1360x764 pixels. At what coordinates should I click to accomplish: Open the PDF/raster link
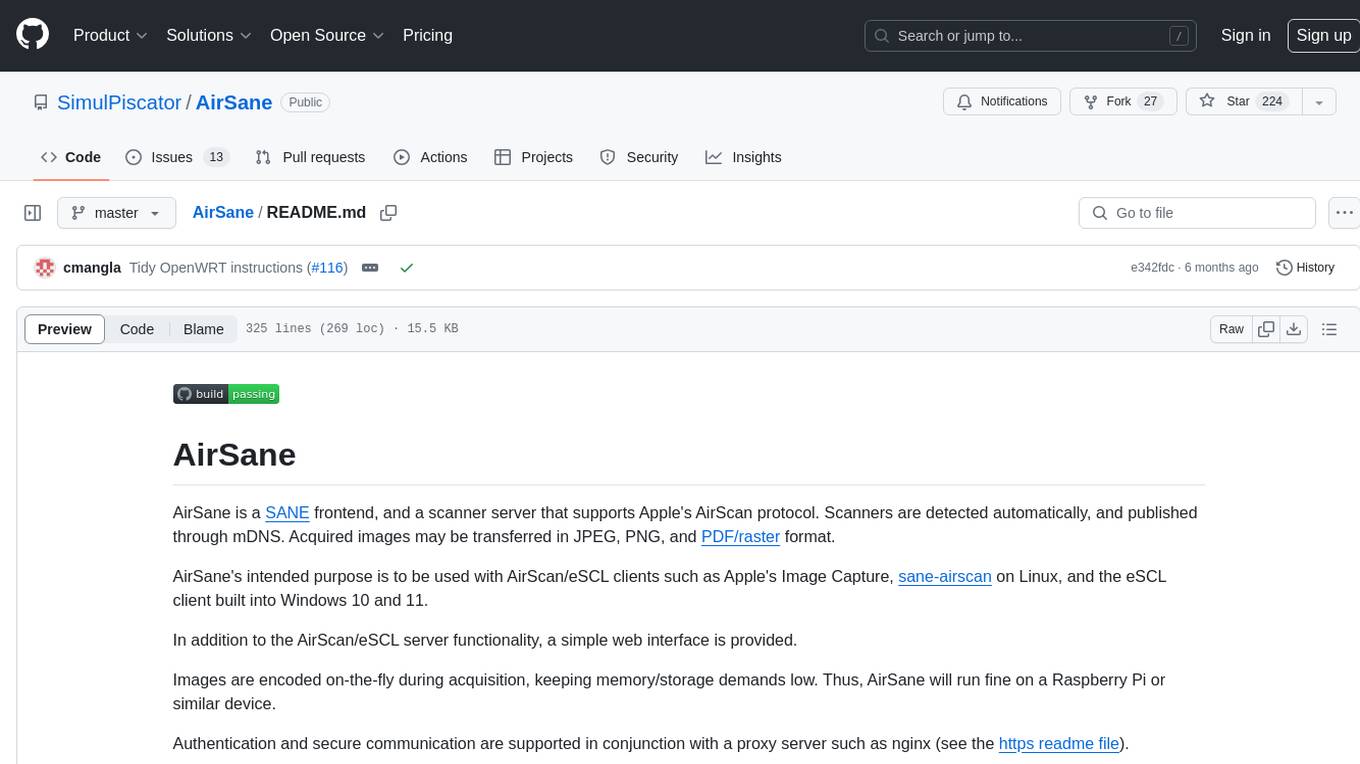point(740,537)
